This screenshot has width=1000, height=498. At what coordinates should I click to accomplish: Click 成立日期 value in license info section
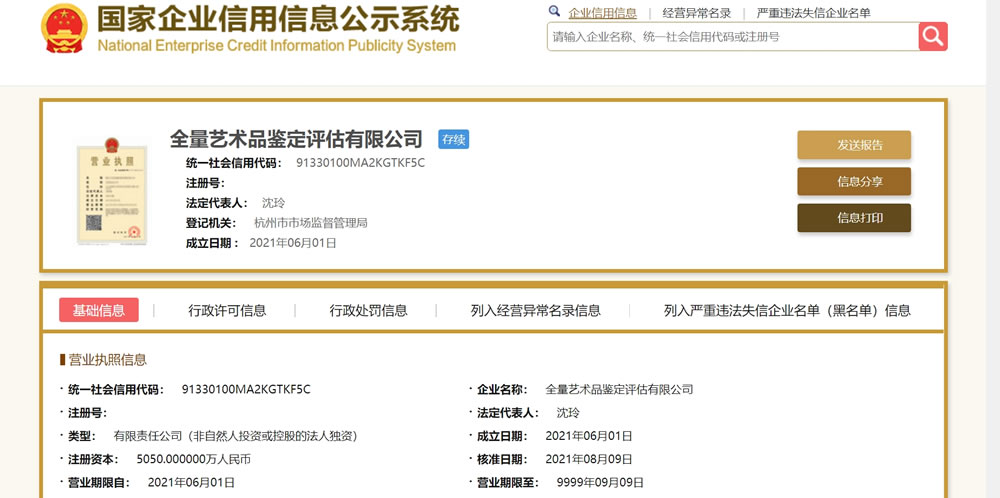(x=589, y=436)
